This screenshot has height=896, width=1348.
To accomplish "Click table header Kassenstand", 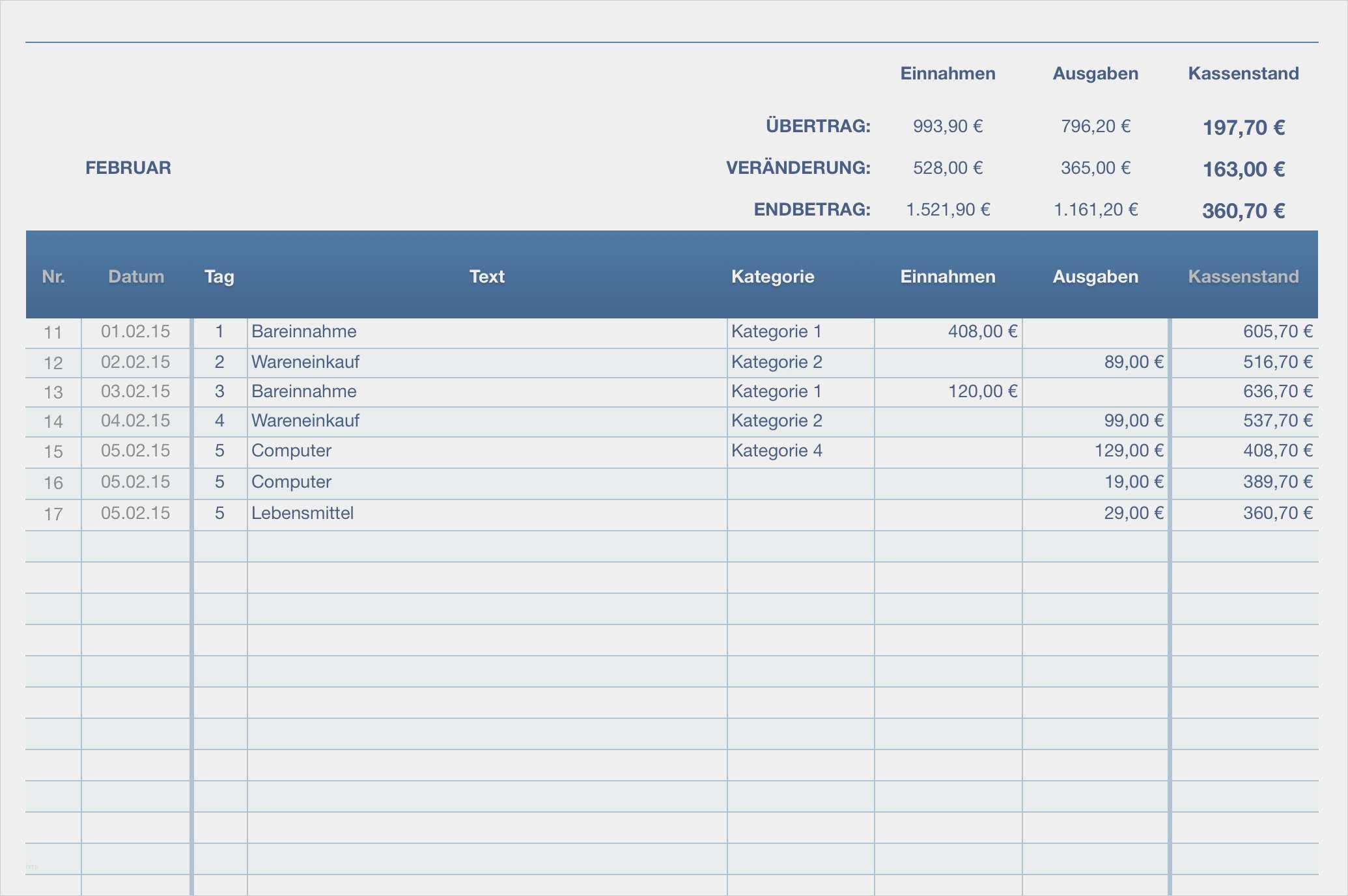I will tap(1244, 277).
